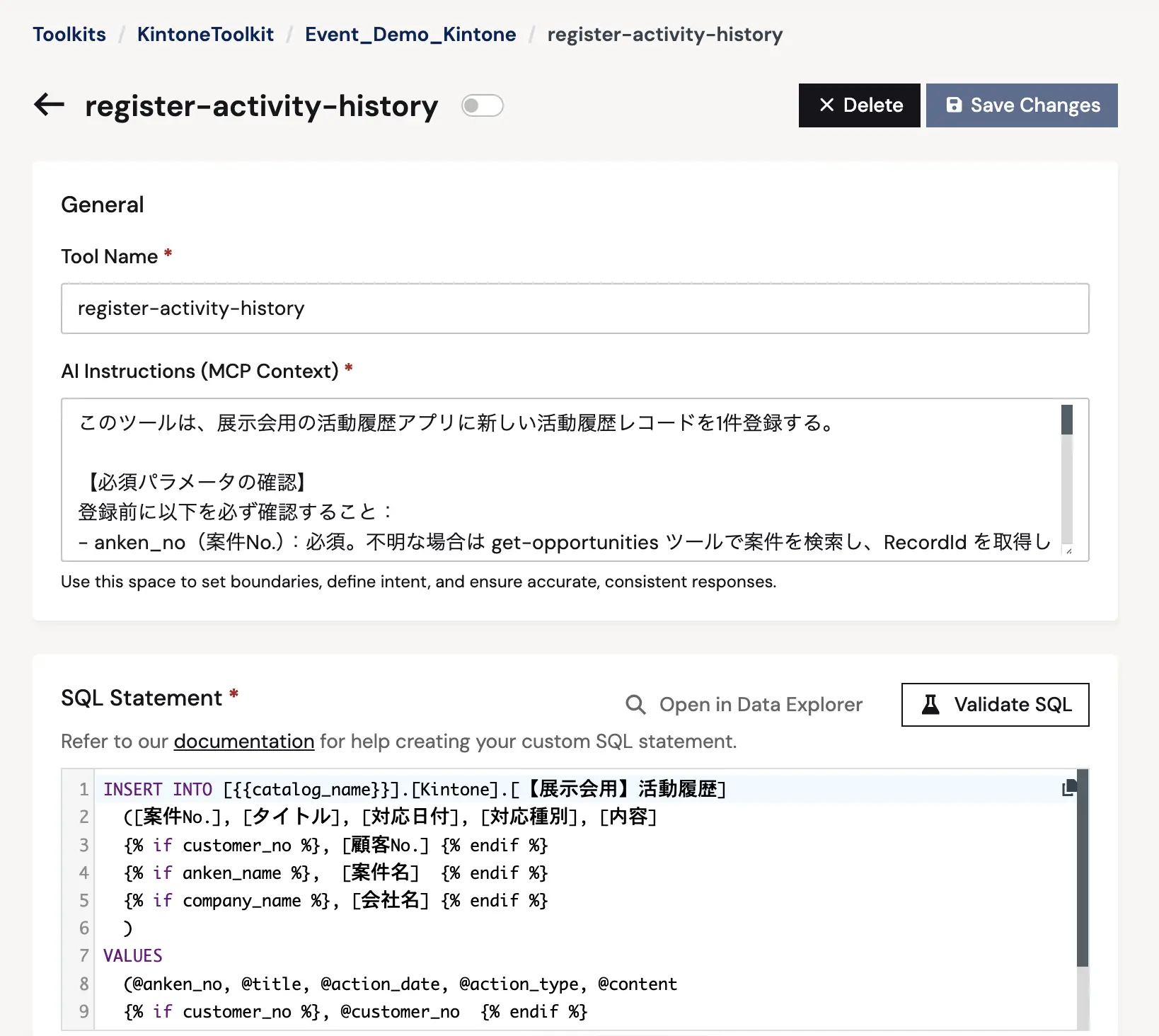Click the register-activity-history breadcrumb text
Screen dimensions: 1159x1036
coord(665,35)
